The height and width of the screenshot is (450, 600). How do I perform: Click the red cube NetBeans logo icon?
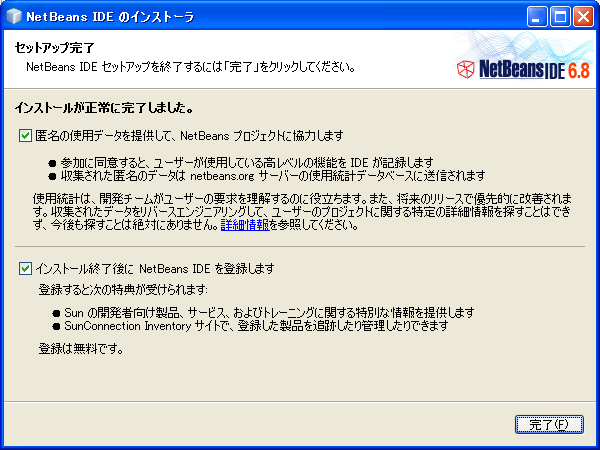tap(466, 69)
